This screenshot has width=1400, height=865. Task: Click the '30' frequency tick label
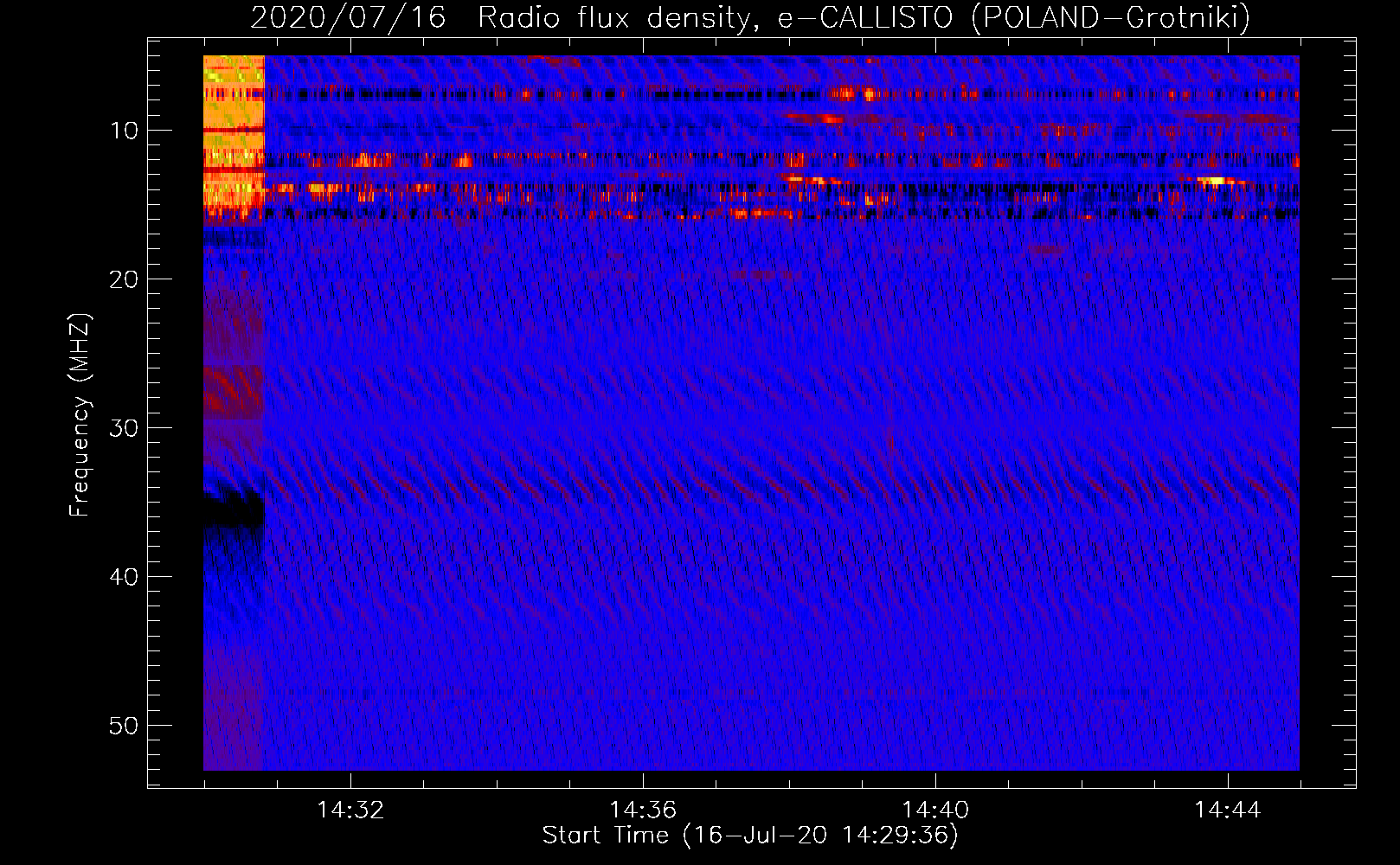point(125,428)
